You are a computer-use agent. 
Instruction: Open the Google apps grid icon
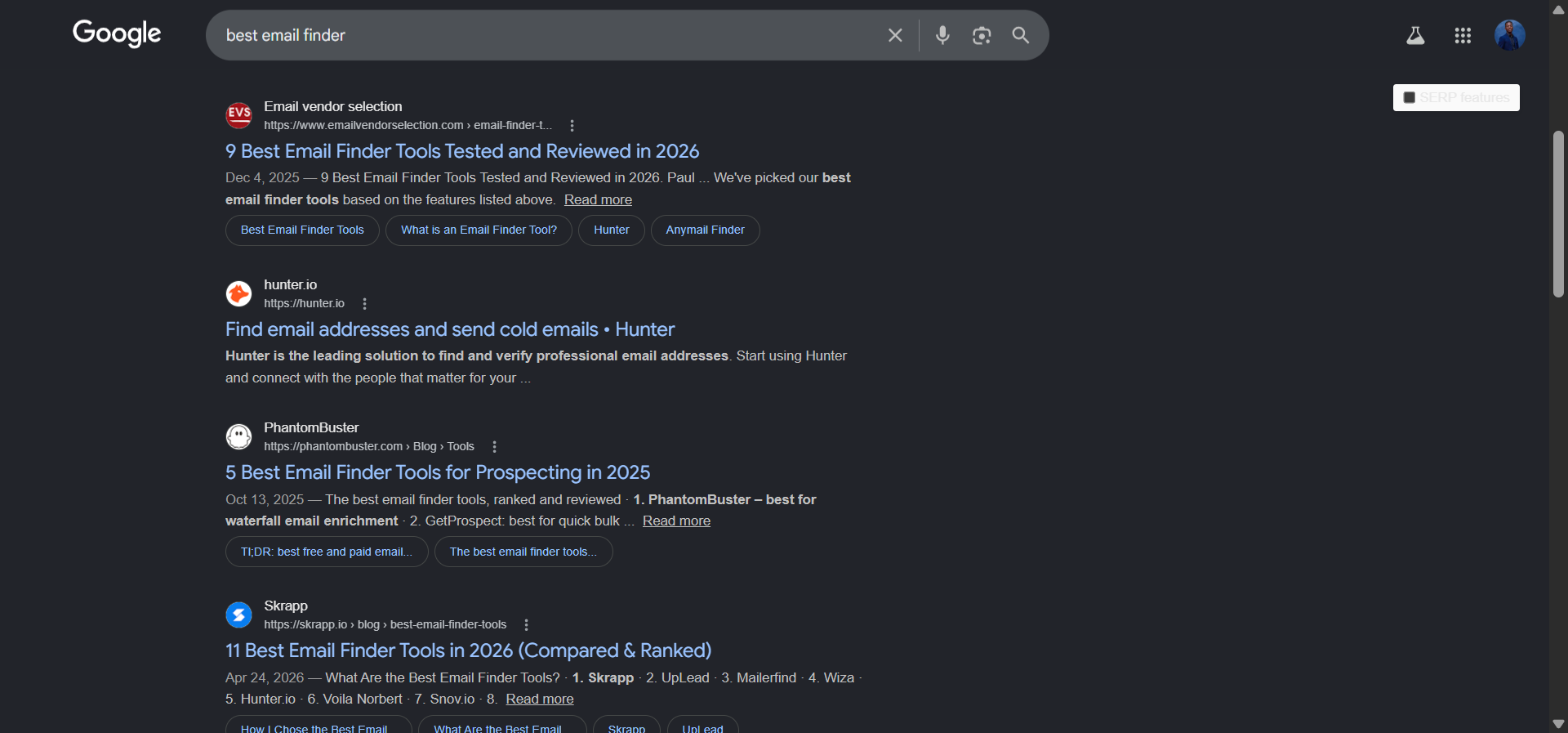1463,35
